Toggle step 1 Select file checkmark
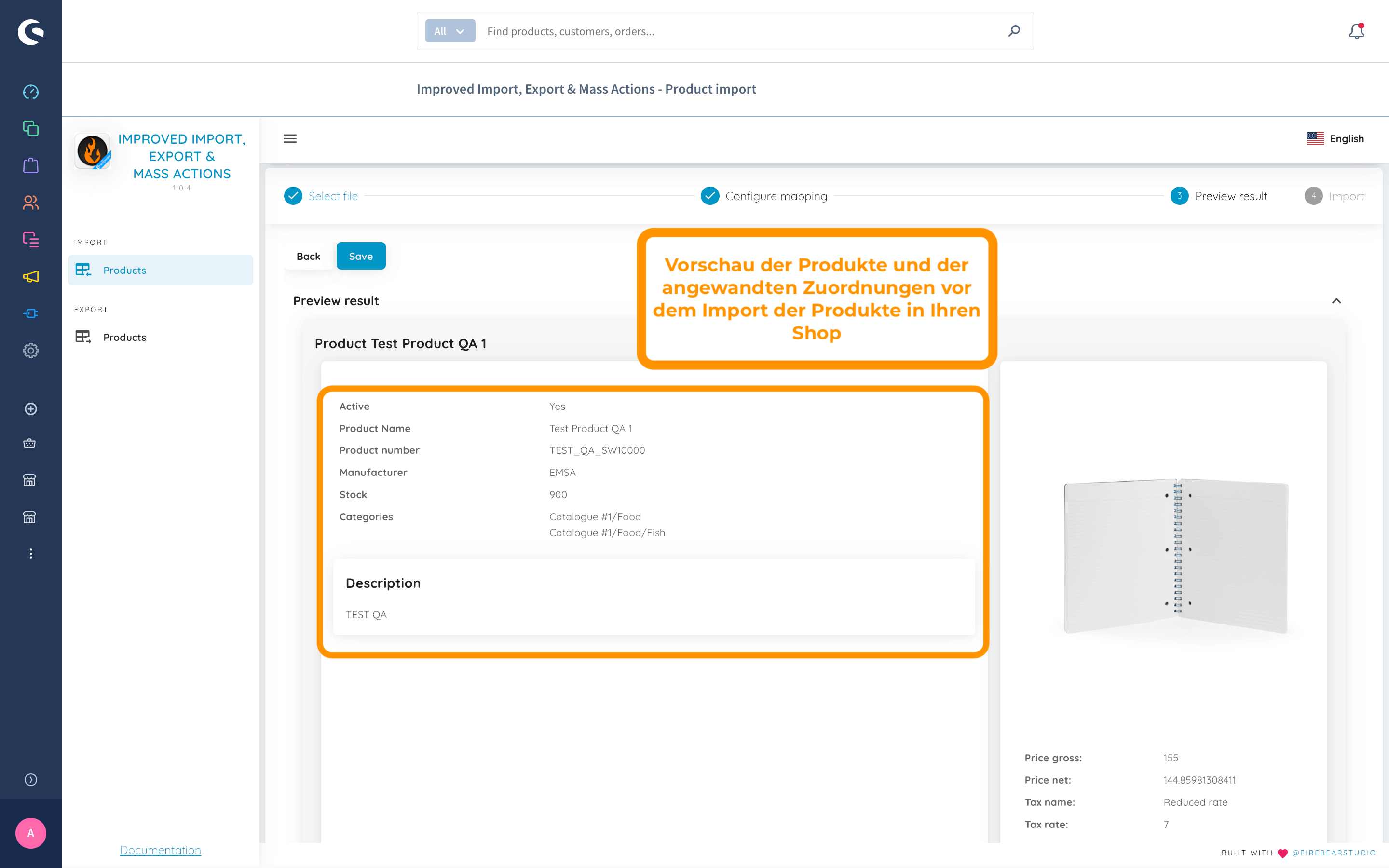This screenshot has width=1389, height=868. coord(293,195)
